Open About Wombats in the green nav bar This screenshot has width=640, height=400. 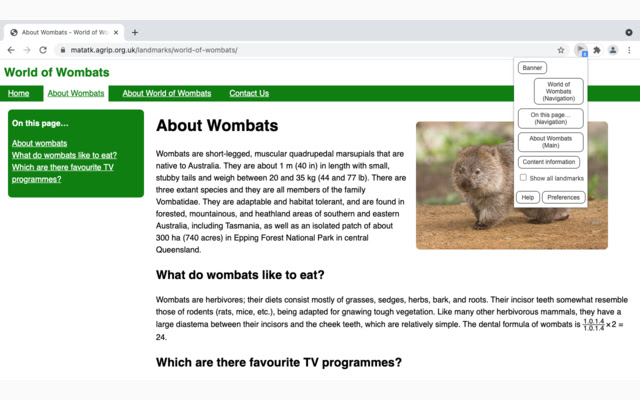76,93
